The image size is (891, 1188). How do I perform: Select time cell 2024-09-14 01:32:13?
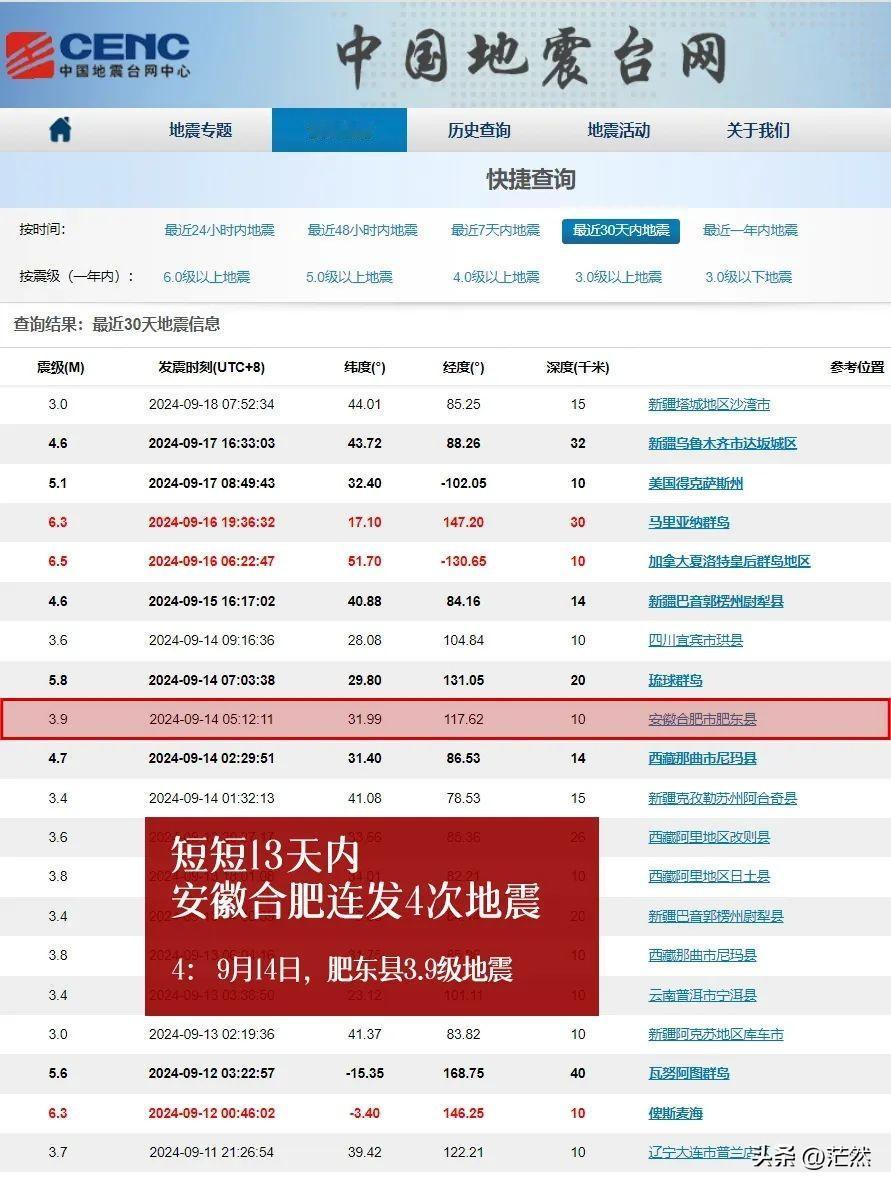(x=211, y=798)
